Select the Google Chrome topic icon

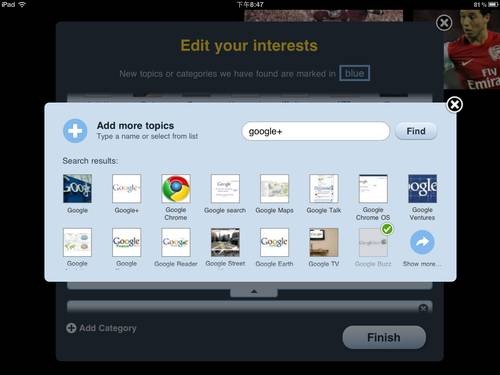coord(176,189)
